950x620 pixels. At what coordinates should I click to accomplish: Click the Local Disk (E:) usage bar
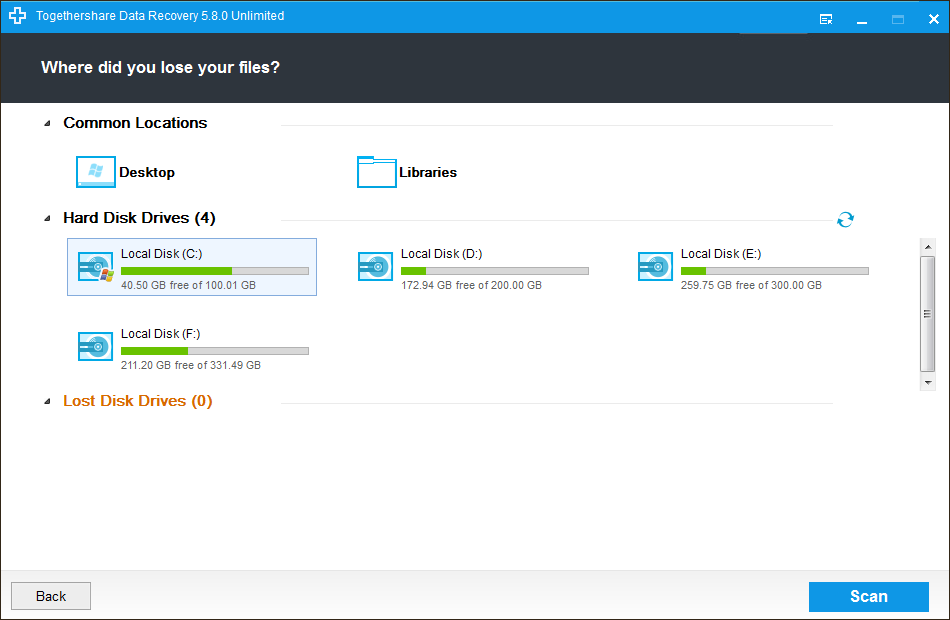[774, 271]
